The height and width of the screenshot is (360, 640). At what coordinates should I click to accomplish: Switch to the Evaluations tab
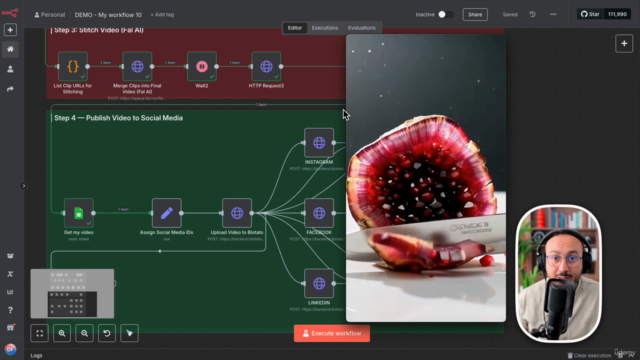pyautogui.click(x=362, y=28)
